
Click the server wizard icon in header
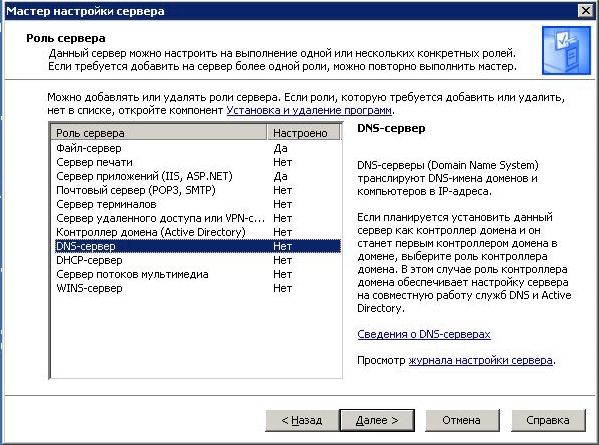(x=566, y=50)
